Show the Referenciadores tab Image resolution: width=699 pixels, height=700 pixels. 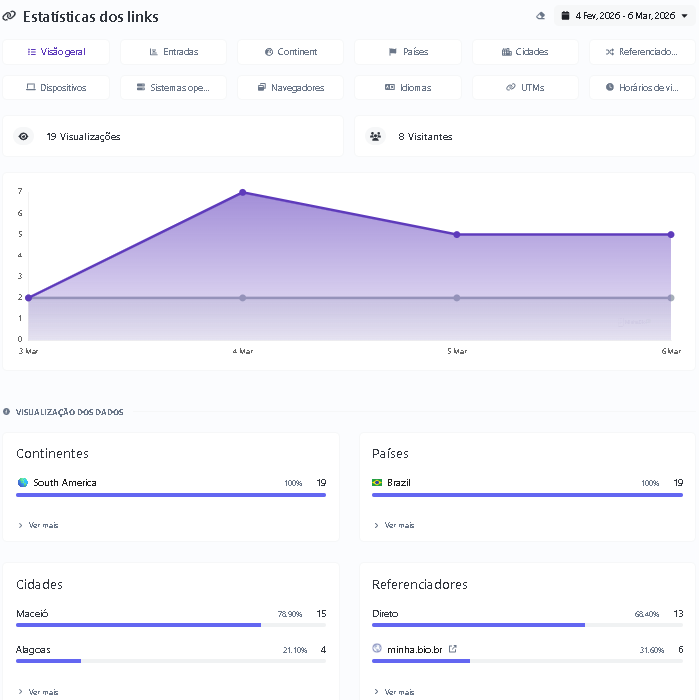coord(641,52)
